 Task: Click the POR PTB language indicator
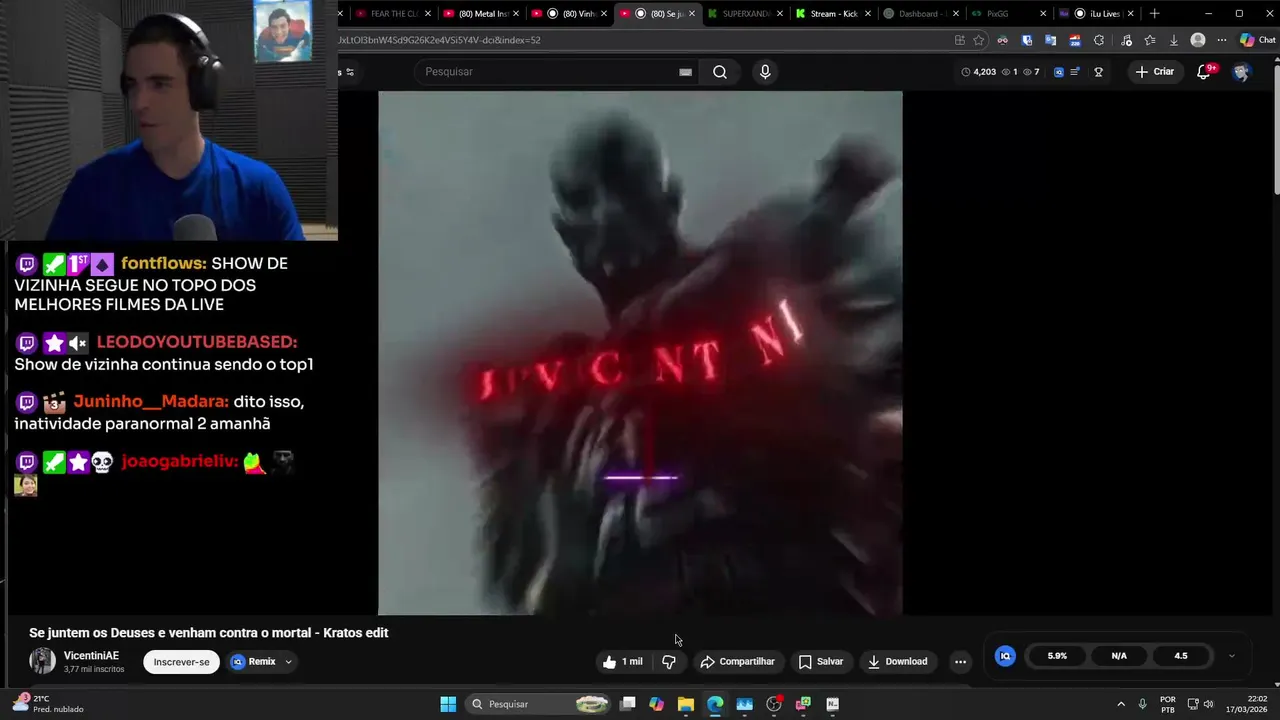point(1168,704)
